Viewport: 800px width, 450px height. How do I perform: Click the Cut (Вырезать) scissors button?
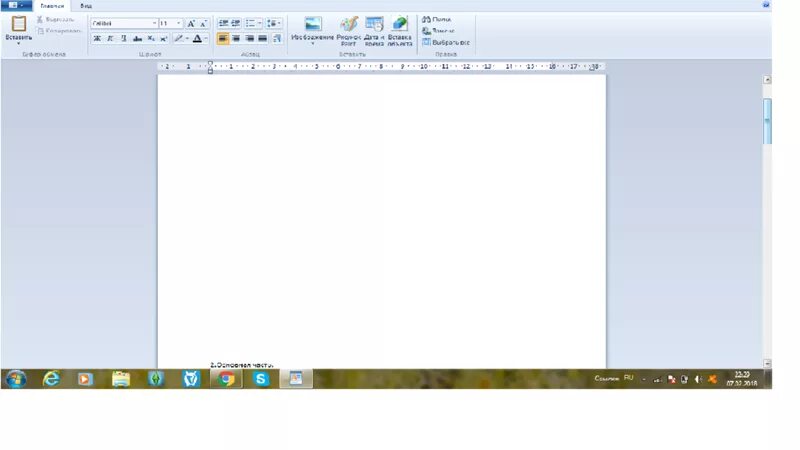55,19
